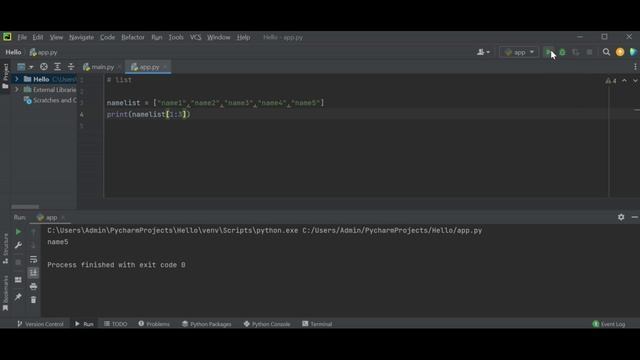Open TODO tool window
The height and width of the screenshot is (360, 640).
(116, 324)
